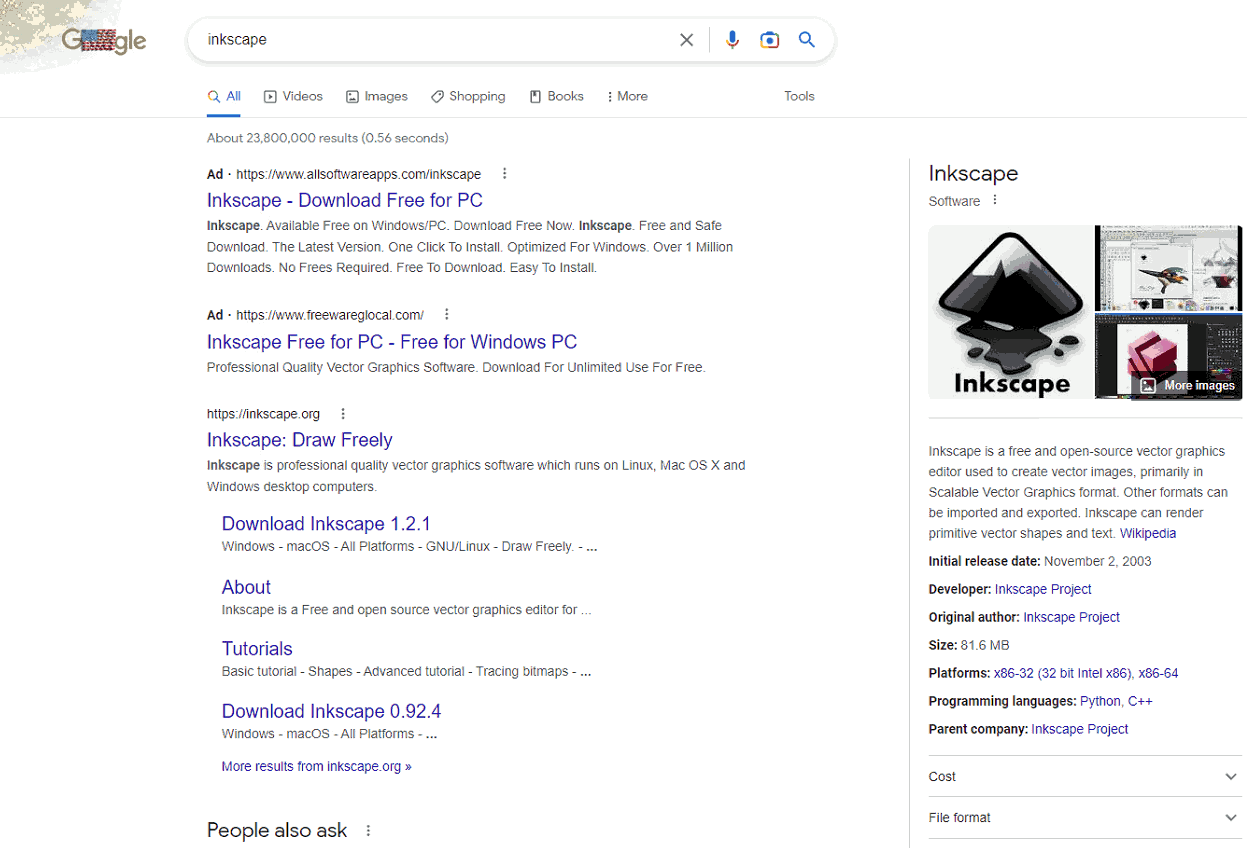Open 'Download Inkscape 0.92.4' sitelink
The width and height of the screenshot is (1247, 848).
pyautogui.click(x=331, y=711)
